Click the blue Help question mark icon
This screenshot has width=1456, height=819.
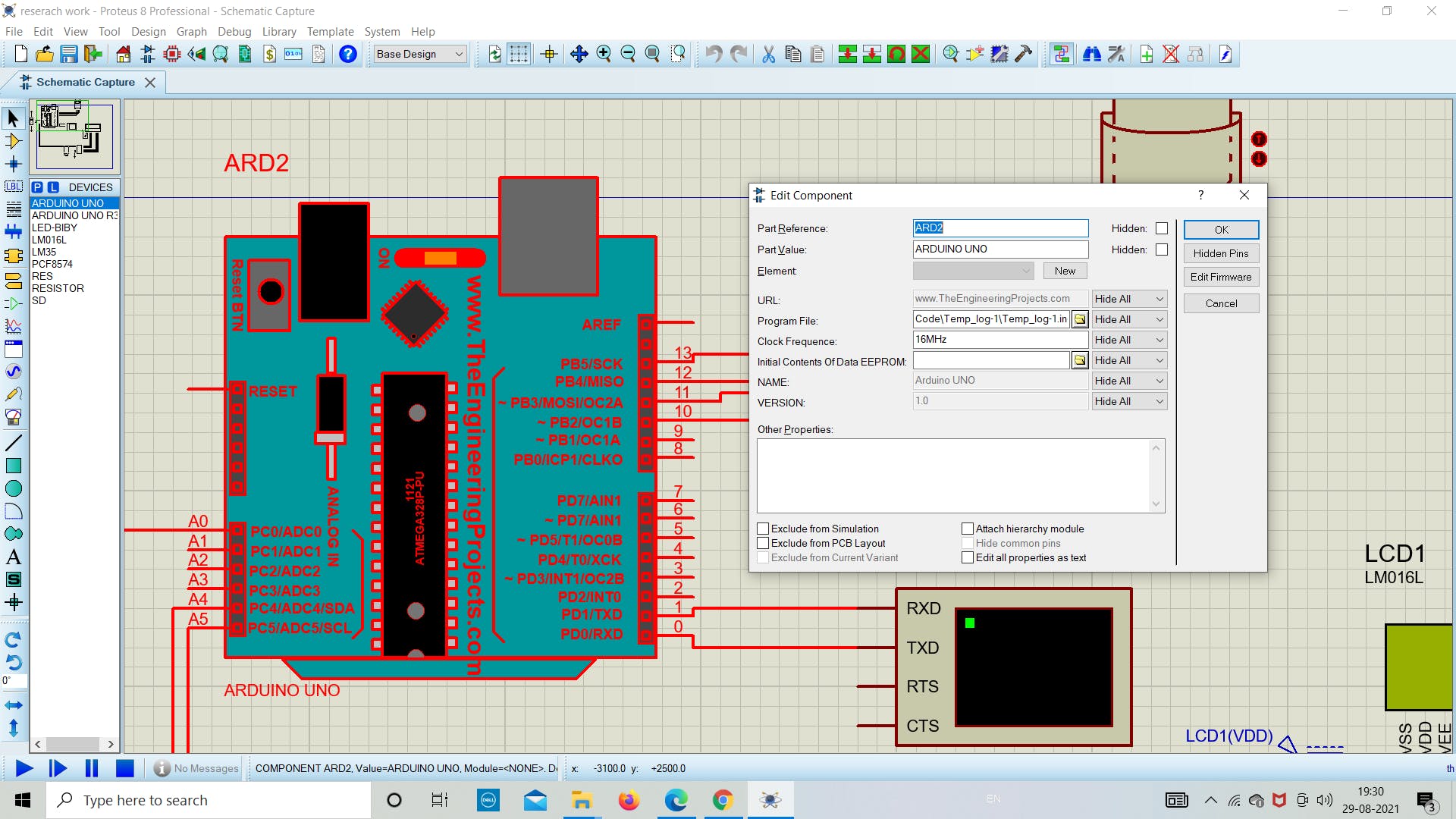tap(348, 54)
